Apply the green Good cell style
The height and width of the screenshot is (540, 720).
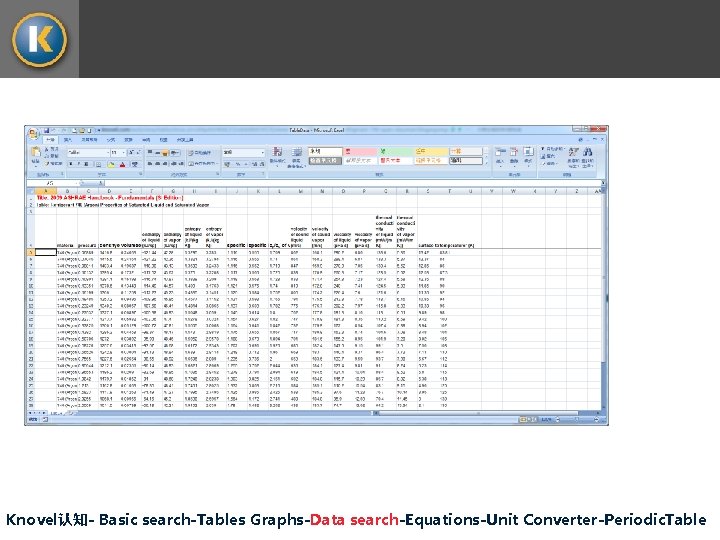[395, 151]
